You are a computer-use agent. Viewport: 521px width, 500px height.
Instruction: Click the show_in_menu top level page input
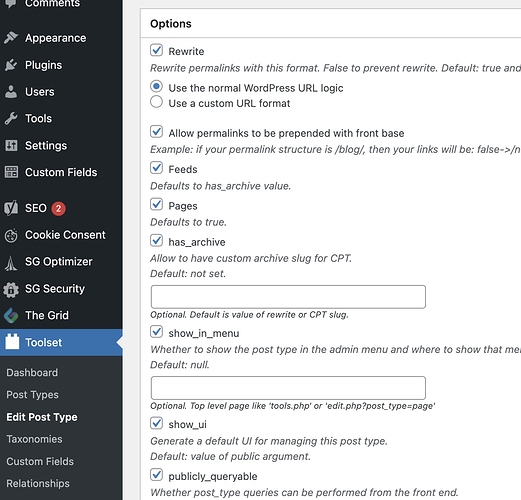(x=288, y=388)
